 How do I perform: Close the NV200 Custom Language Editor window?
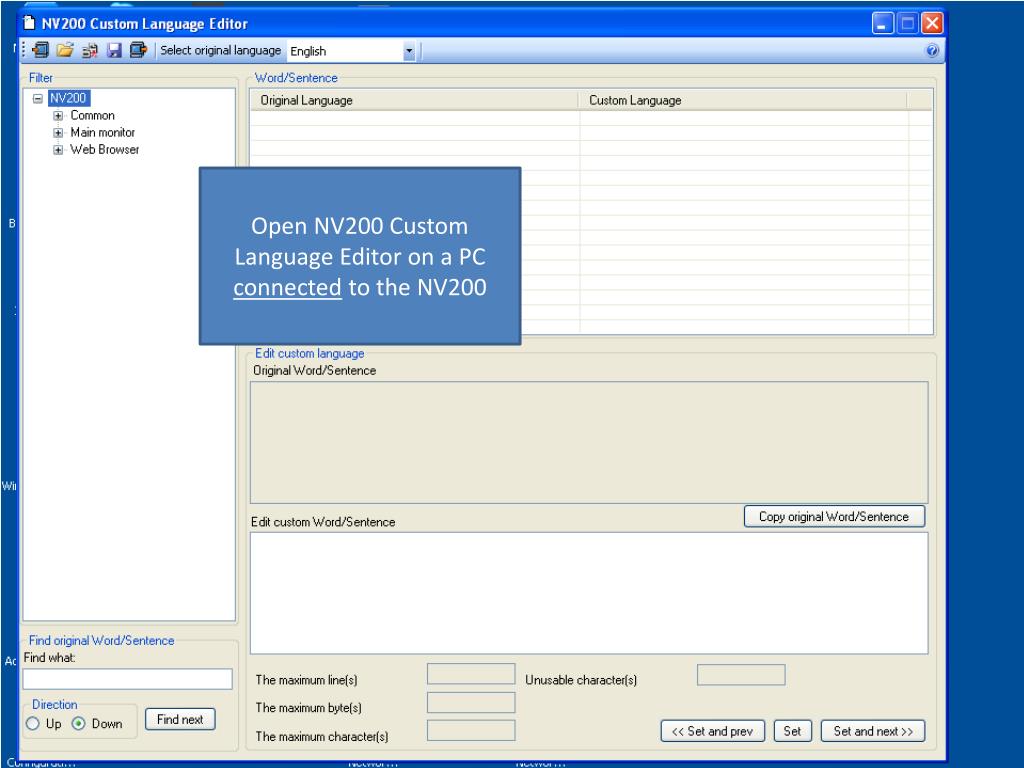[932, 24]
